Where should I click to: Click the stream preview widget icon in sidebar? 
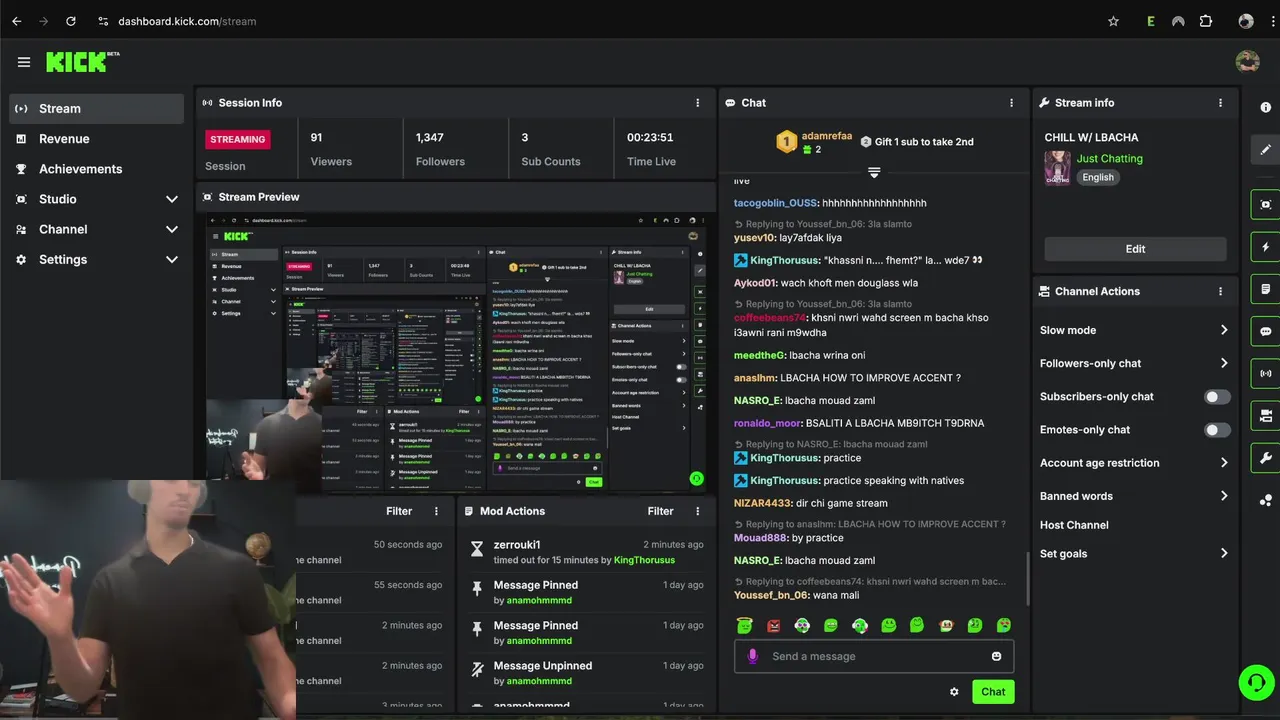pos(1266,205)
